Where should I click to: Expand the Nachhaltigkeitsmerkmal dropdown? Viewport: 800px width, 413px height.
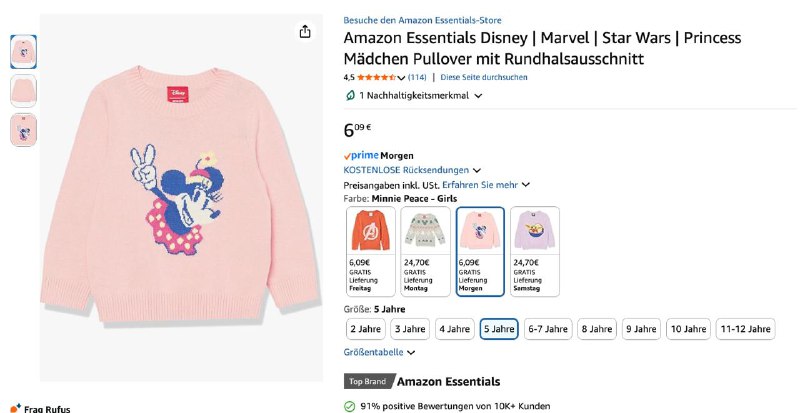coord(478,96)
